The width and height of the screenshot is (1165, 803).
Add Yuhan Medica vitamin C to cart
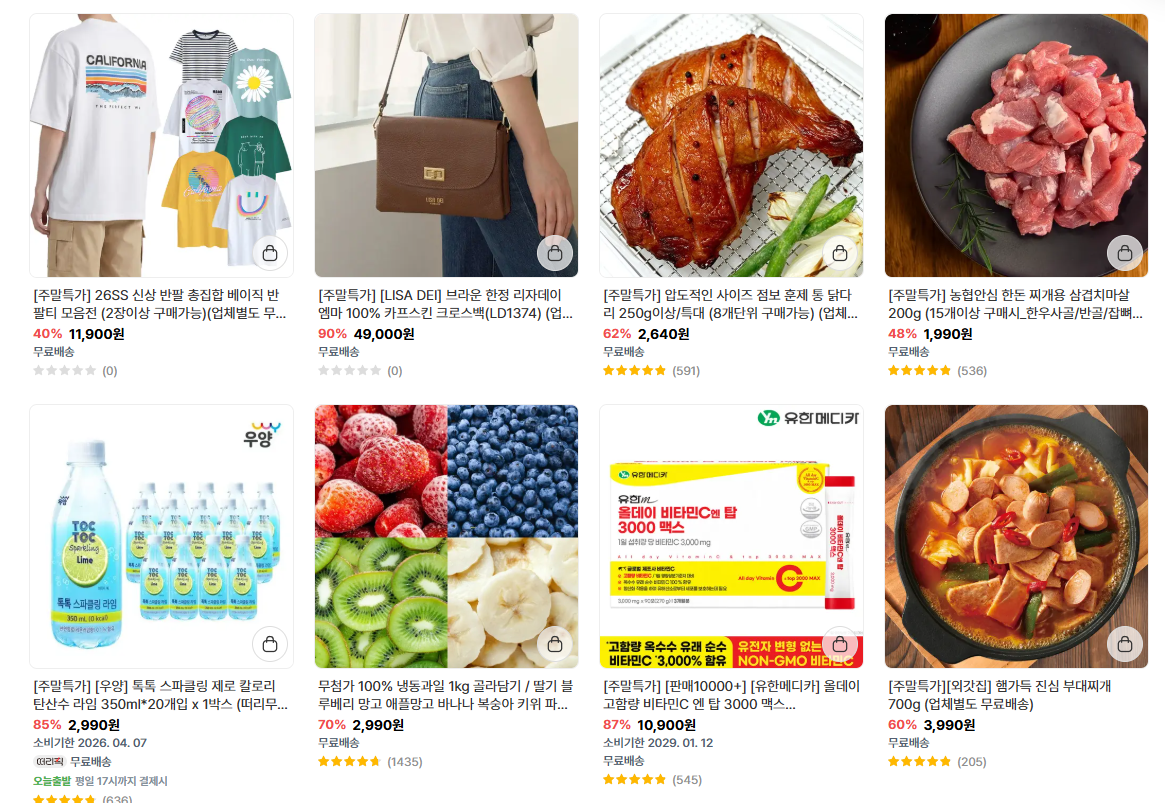(x=840, y=644)
